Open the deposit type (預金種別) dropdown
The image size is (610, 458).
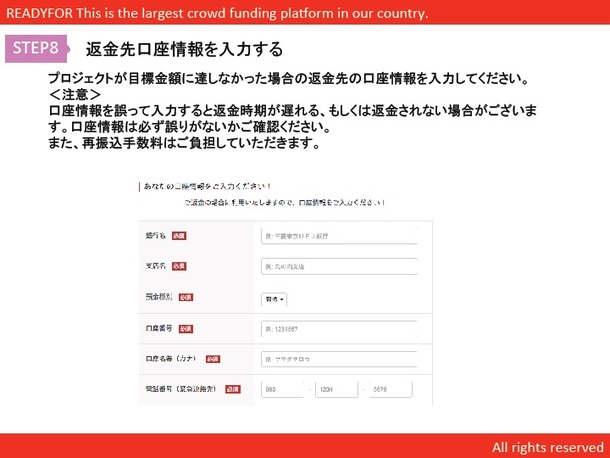pyautogui.click(x=274, y=298)
